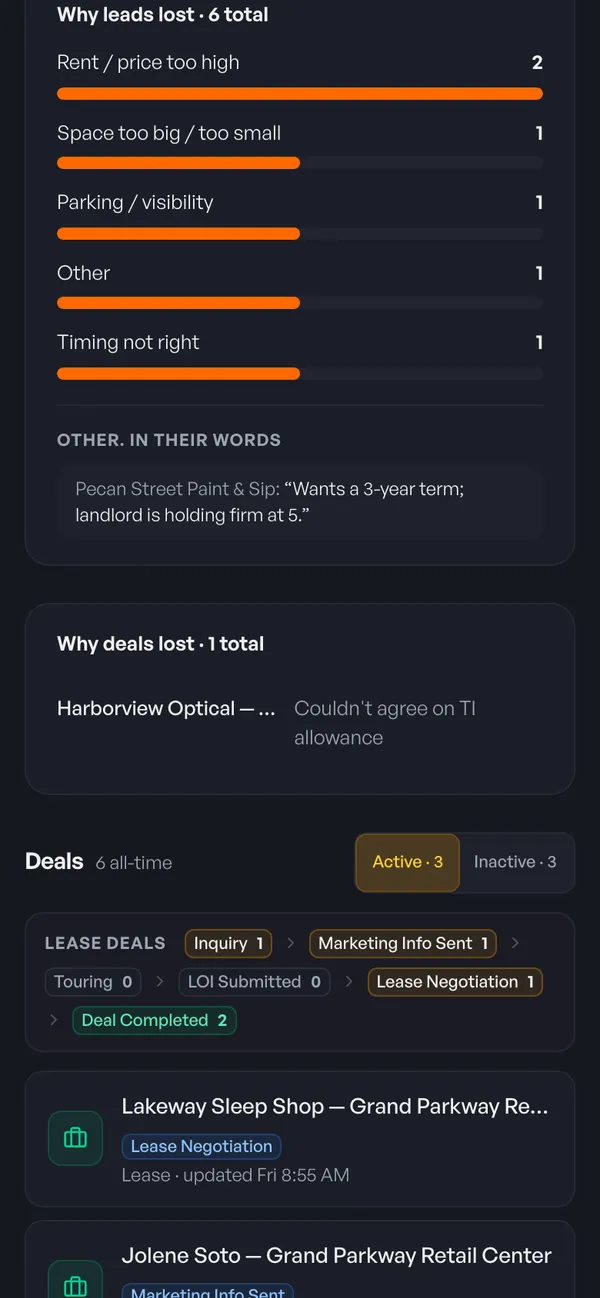
Task: Click chevron before Deal Completed stage
Action: point(54,1020)
